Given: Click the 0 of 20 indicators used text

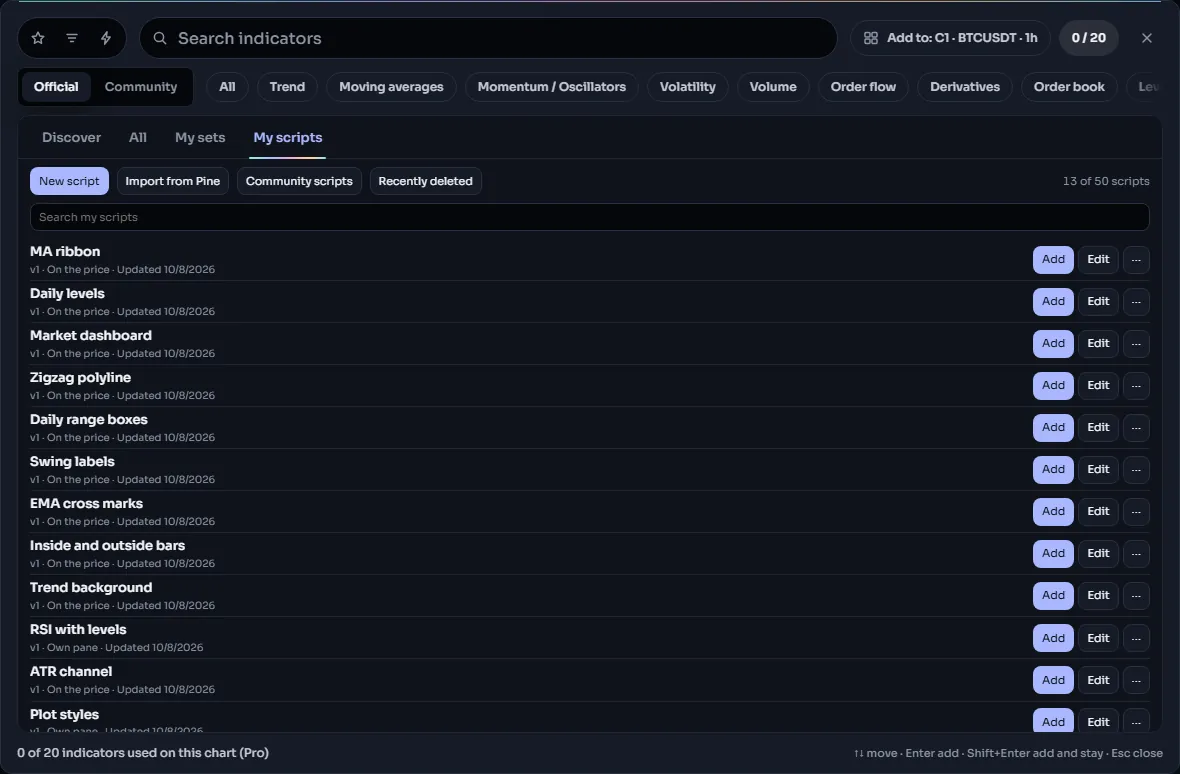Looking at the screenshot, I should [x=143, y=753].
